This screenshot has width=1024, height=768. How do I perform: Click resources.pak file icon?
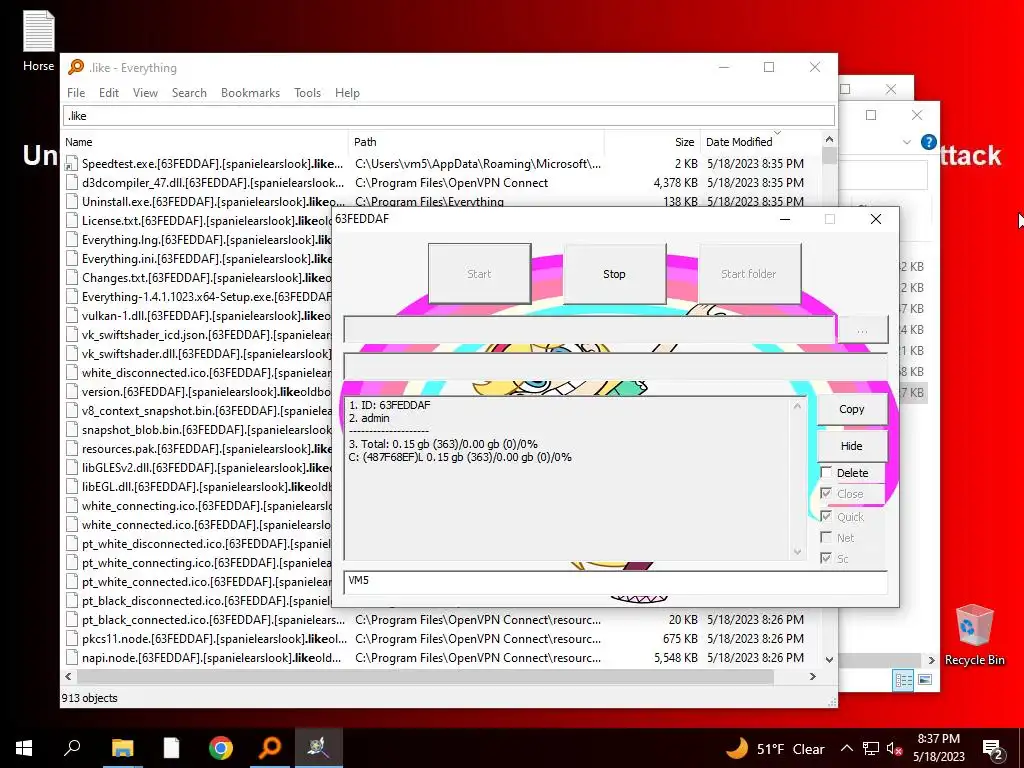71,449
